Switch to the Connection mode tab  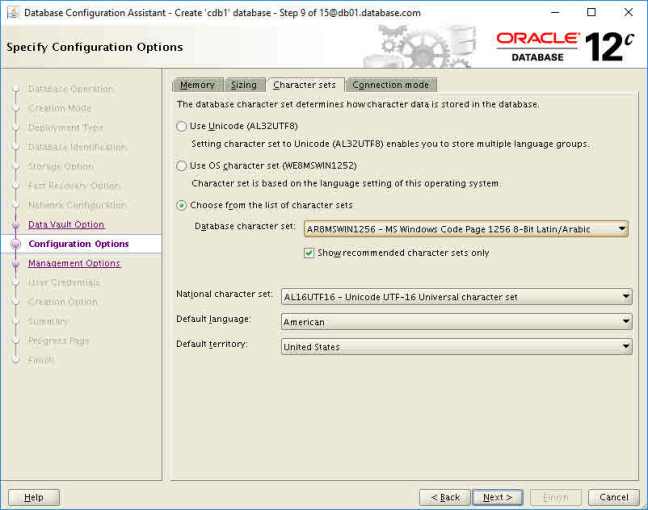pyautogui.click(x=390, y=85)
